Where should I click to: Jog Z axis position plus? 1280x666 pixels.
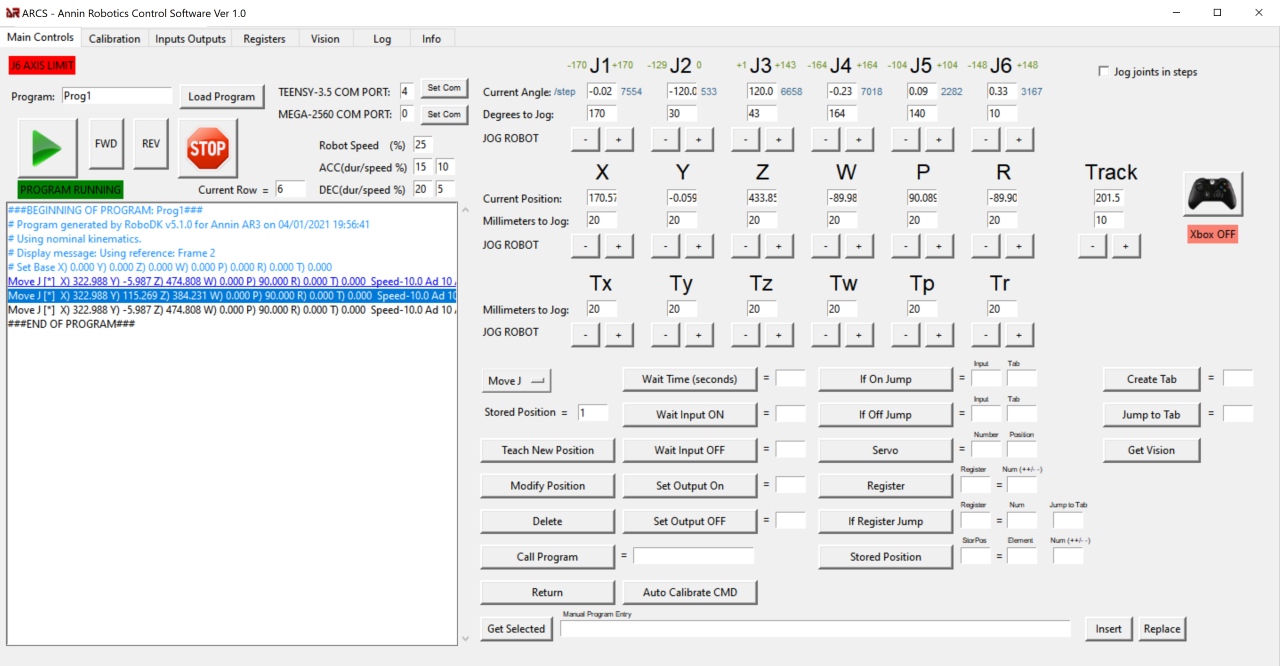[778, 246]
